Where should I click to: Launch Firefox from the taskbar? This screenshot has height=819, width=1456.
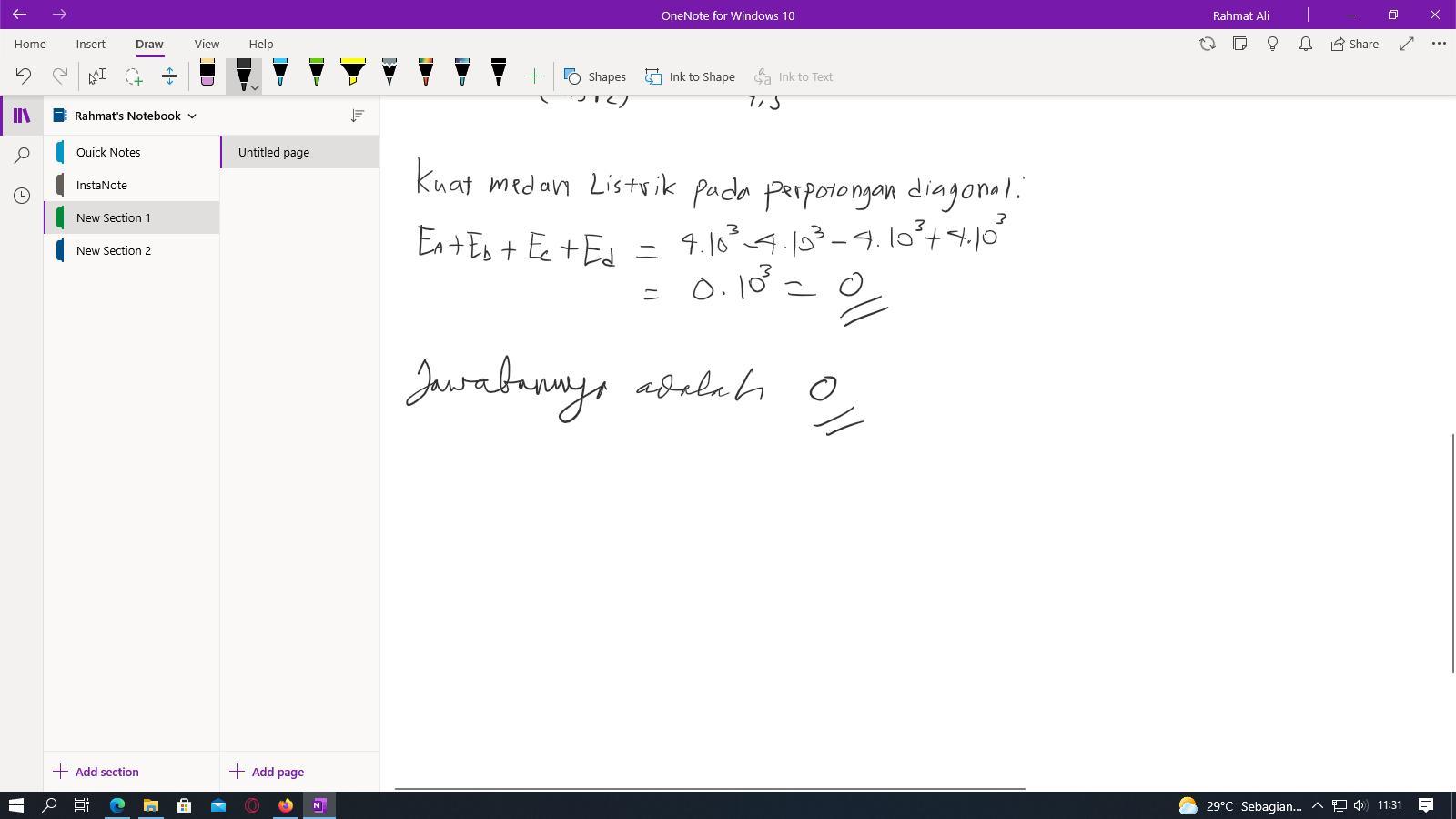[x=286, y=805]
